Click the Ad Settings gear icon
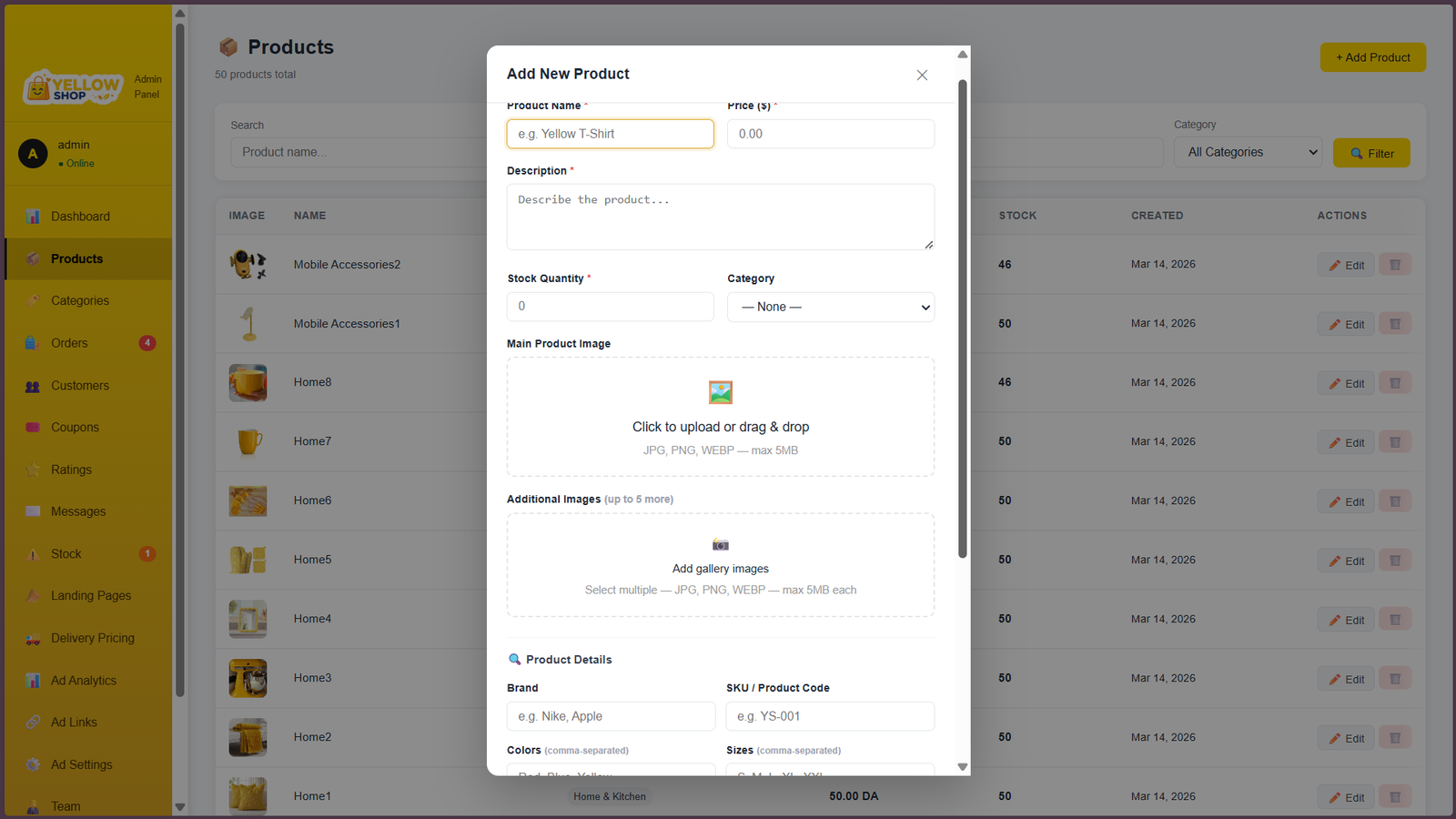The image size is (1456, 819). coord(33,764)
